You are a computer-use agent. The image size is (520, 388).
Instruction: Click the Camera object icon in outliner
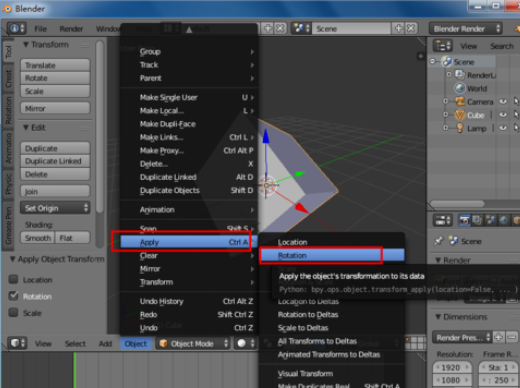click(x=460, y=102)
